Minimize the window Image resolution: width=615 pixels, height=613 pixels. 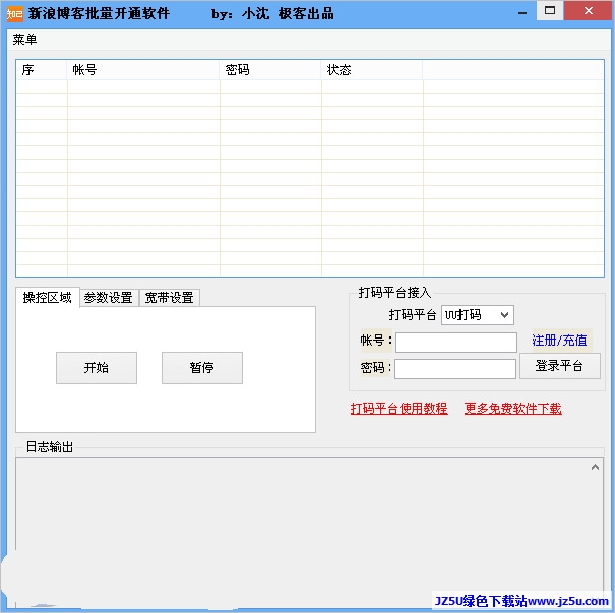[x=522, y=13]
